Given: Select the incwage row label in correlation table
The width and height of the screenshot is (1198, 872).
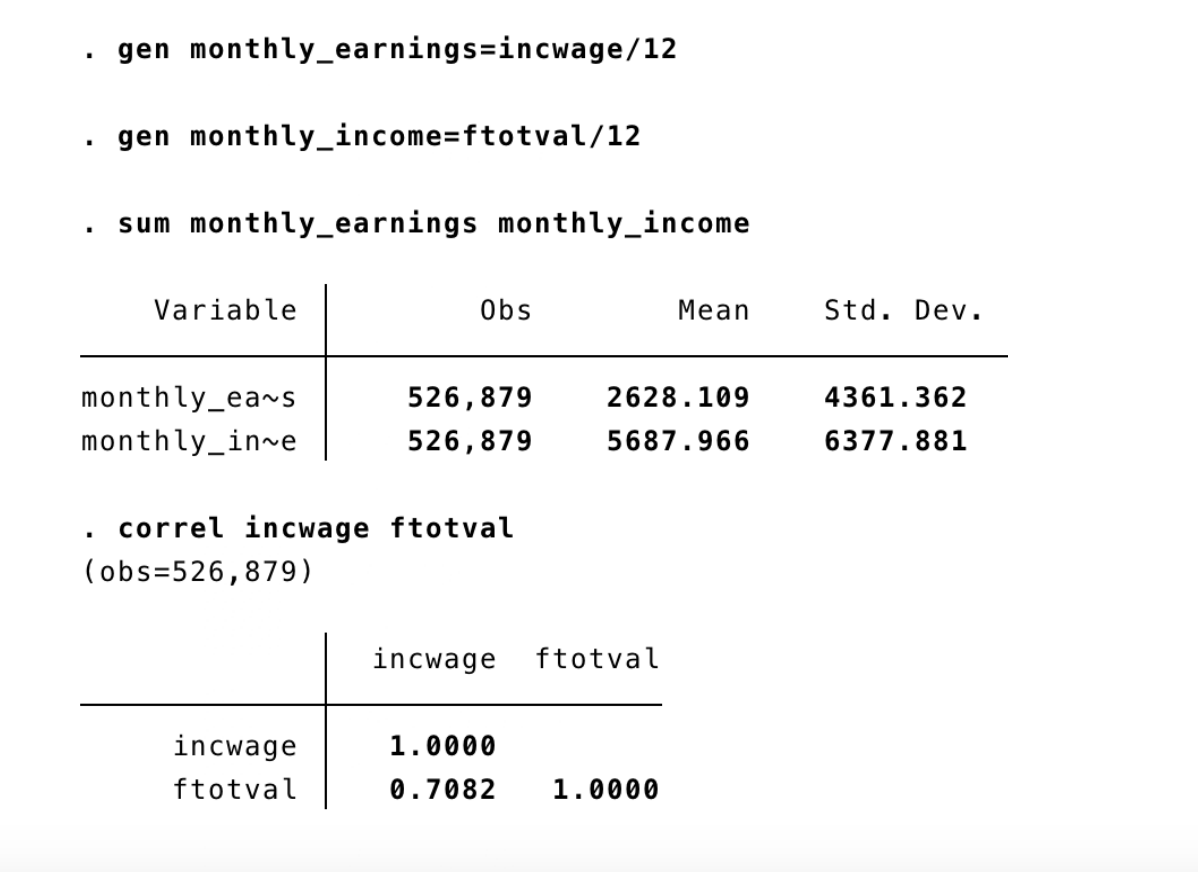Looking at the screenshot, I should coord(234,746).
